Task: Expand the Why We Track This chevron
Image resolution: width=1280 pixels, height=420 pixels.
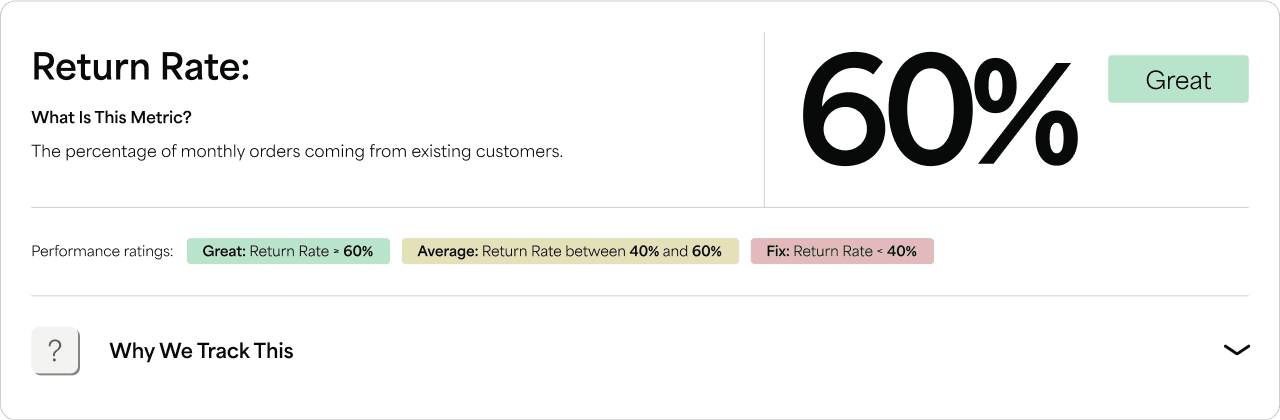Action: pyautogui.click(x=1236, y=350)
